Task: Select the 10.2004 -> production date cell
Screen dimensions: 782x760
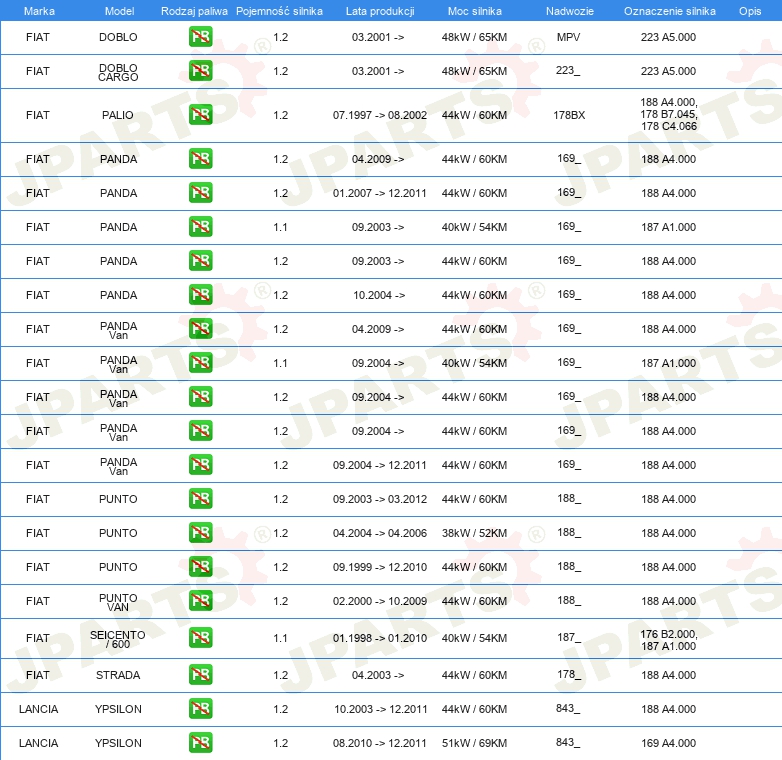Action: tap(379, 295)
